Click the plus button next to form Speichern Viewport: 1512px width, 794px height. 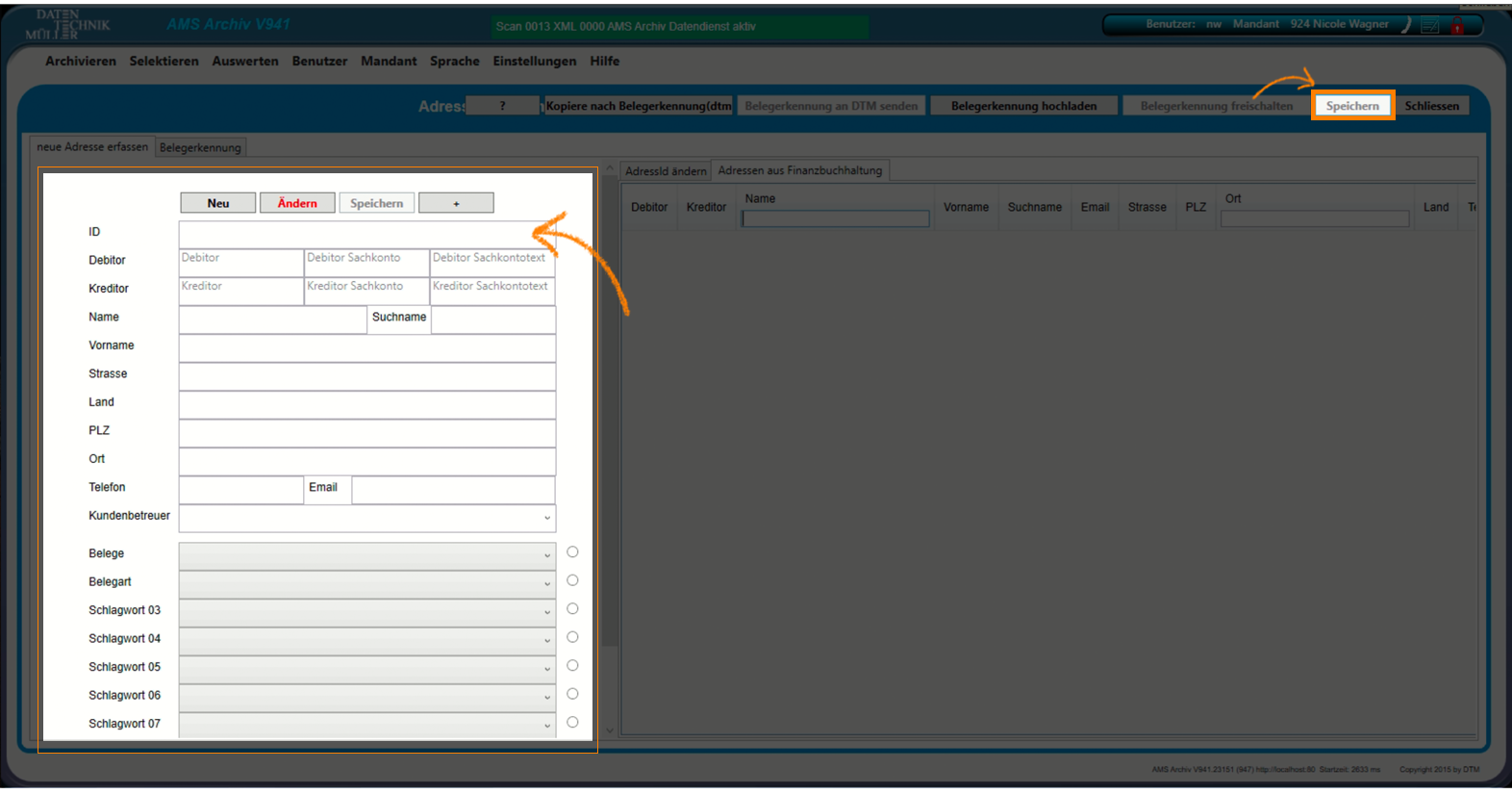[x=456, y=203]
